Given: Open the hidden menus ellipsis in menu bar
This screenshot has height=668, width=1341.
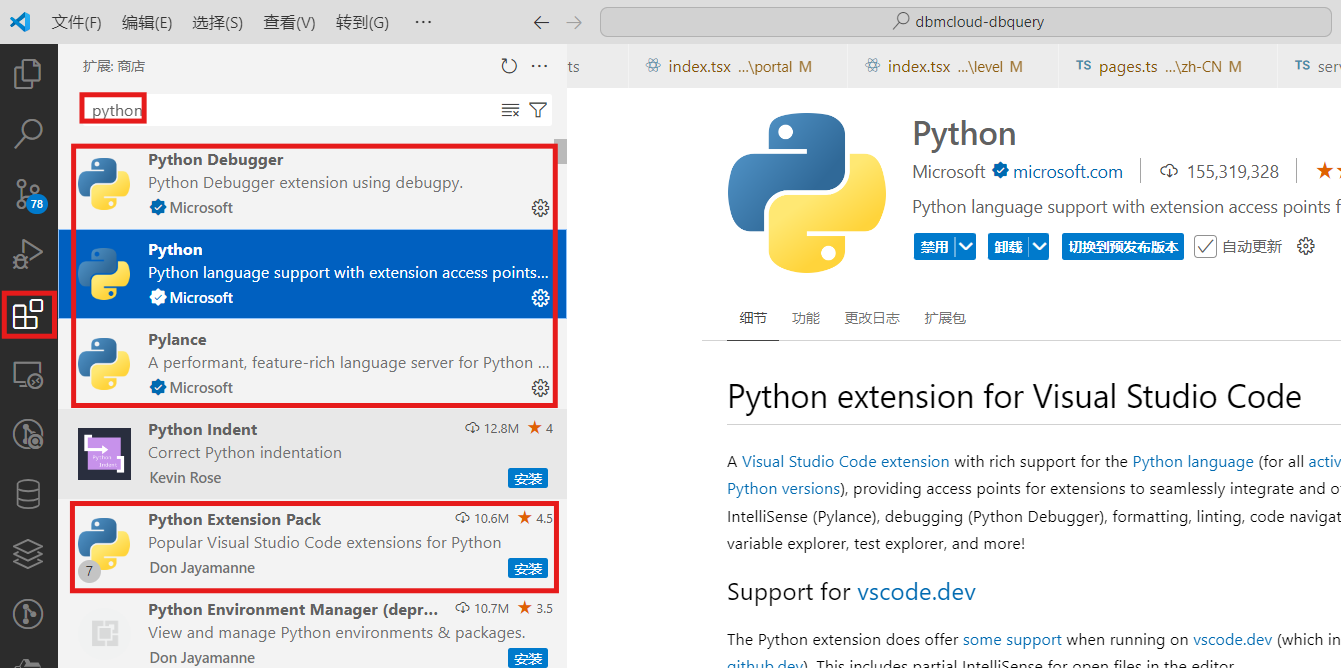Looking at the screenshot, I should coord(423,22).
